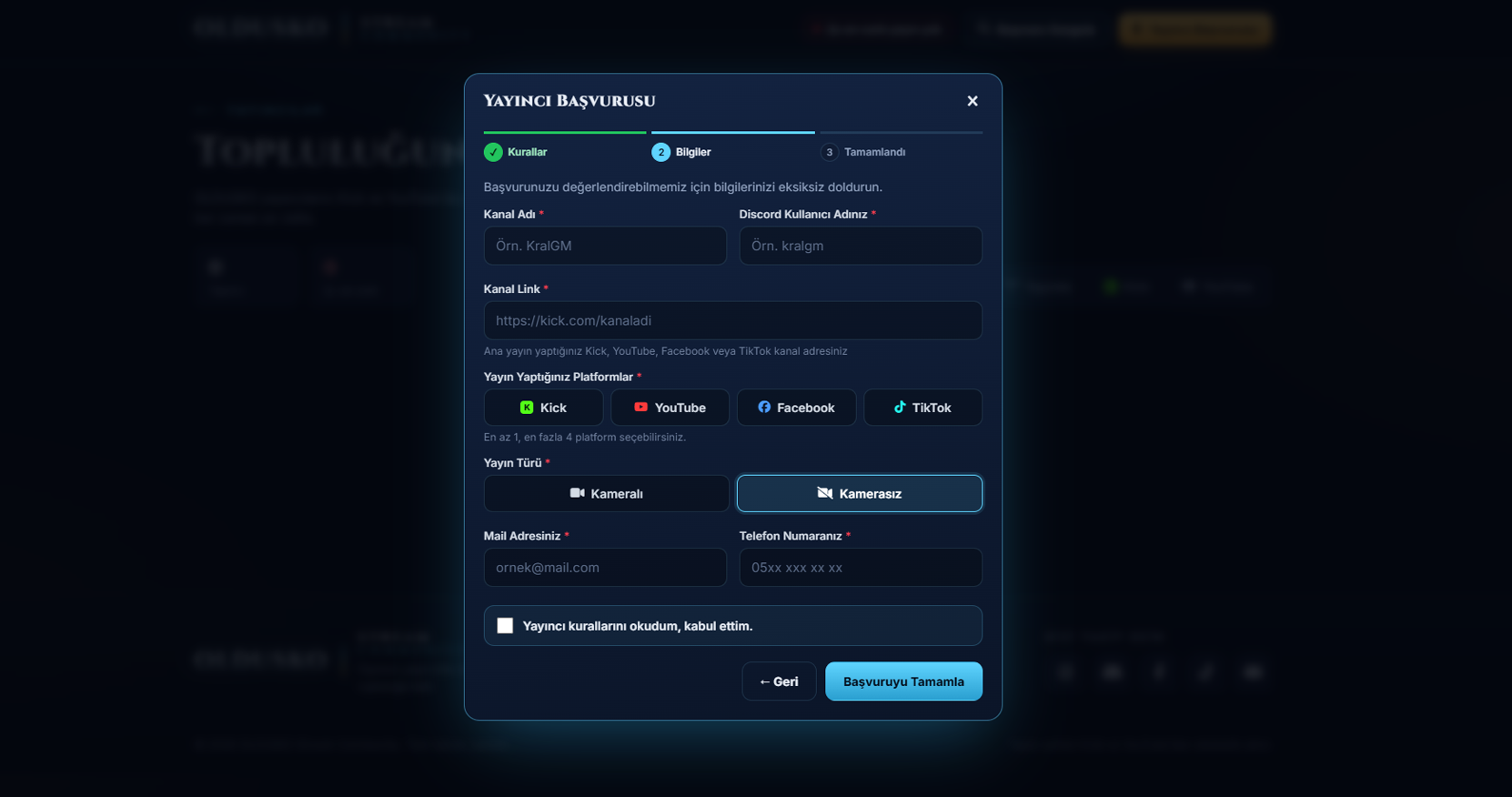The image size is (1512, 797).
Task: Choose the TikTok platform option
Action: [x=922, y=408]
